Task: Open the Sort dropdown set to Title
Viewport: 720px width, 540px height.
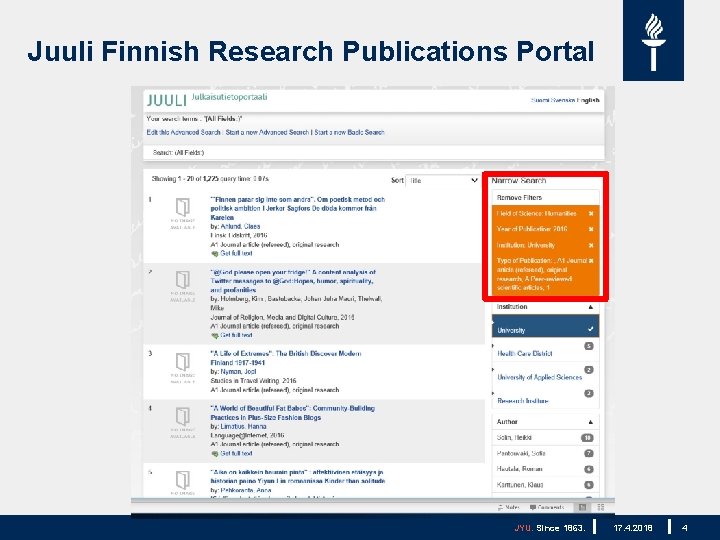Action: (443, 180)
